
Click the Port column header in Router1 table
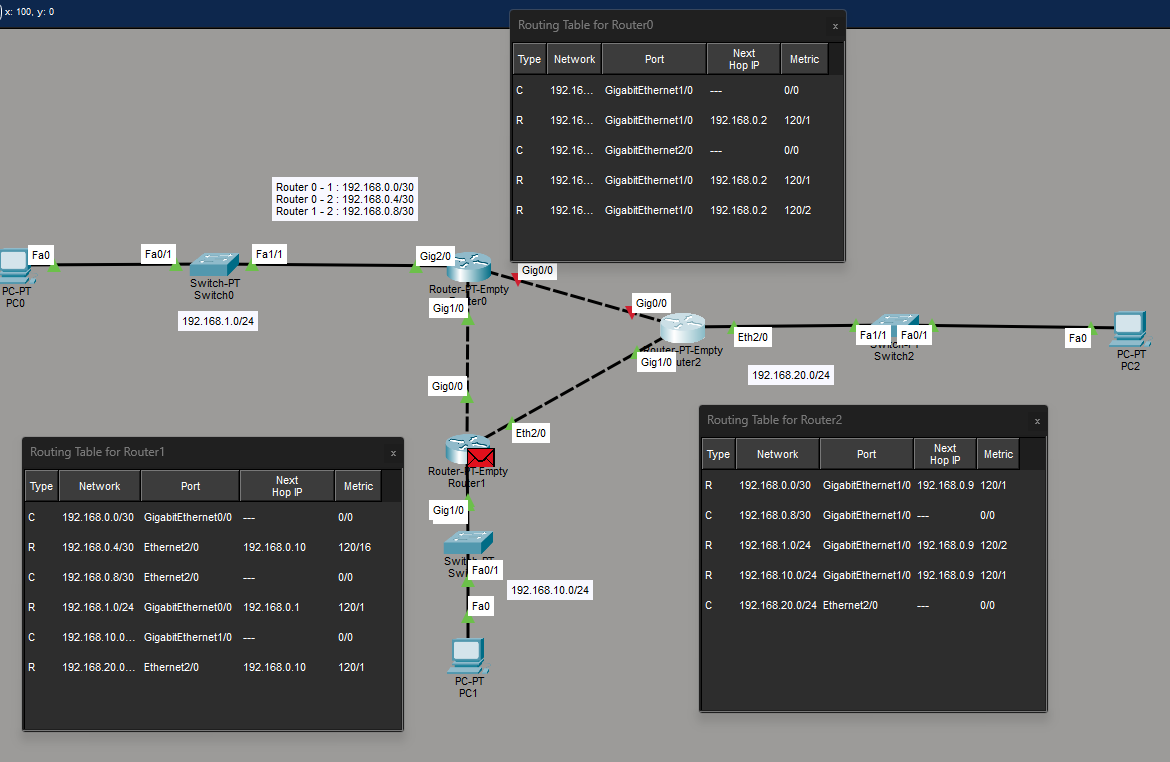(190, 486)
